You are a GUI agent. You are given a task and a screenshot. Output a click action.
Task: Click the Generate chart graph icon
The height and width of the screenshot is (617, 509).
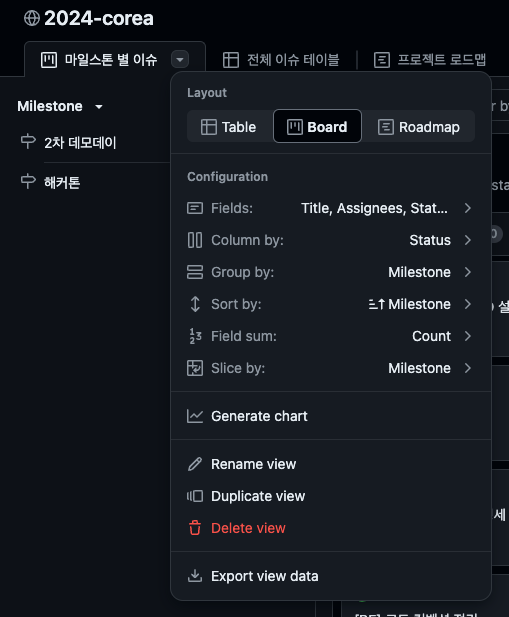(195, 416)
